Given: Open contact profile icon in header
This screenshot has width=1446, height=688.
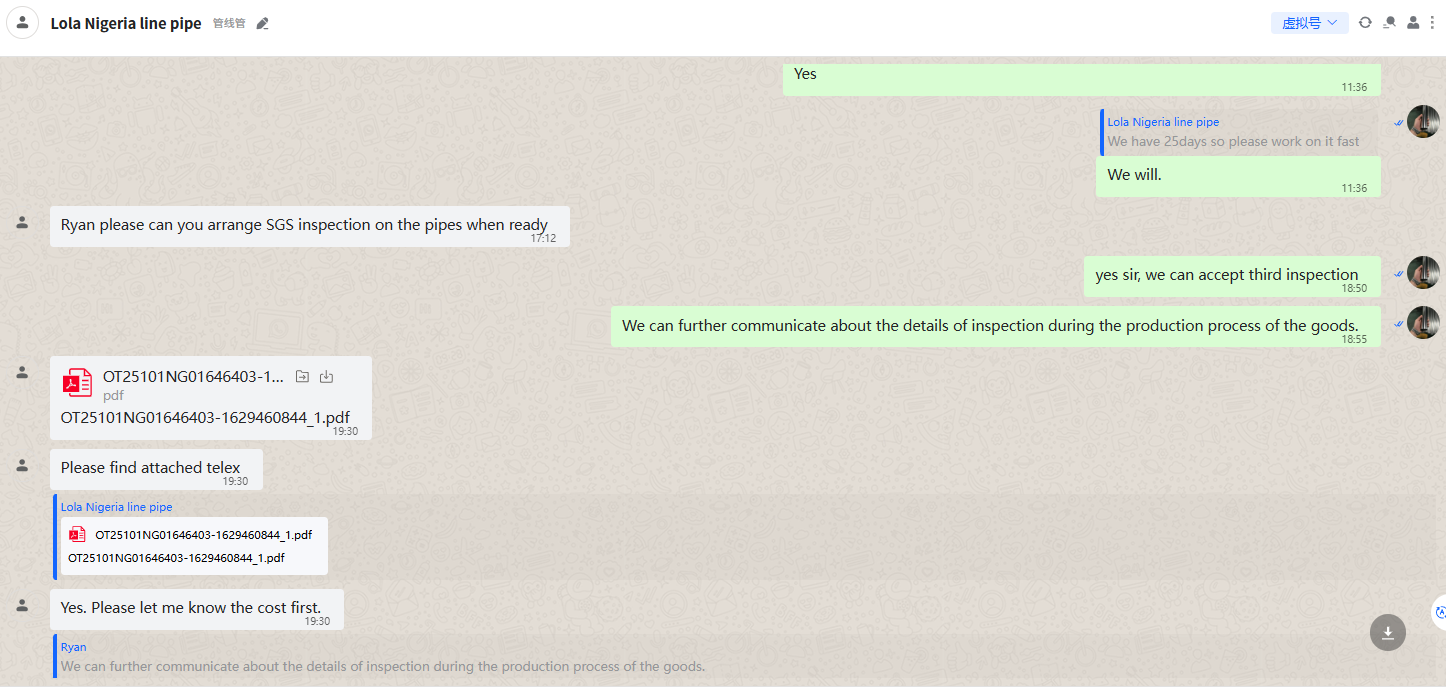Looking at the screenshot, I should click(1413, 22).
